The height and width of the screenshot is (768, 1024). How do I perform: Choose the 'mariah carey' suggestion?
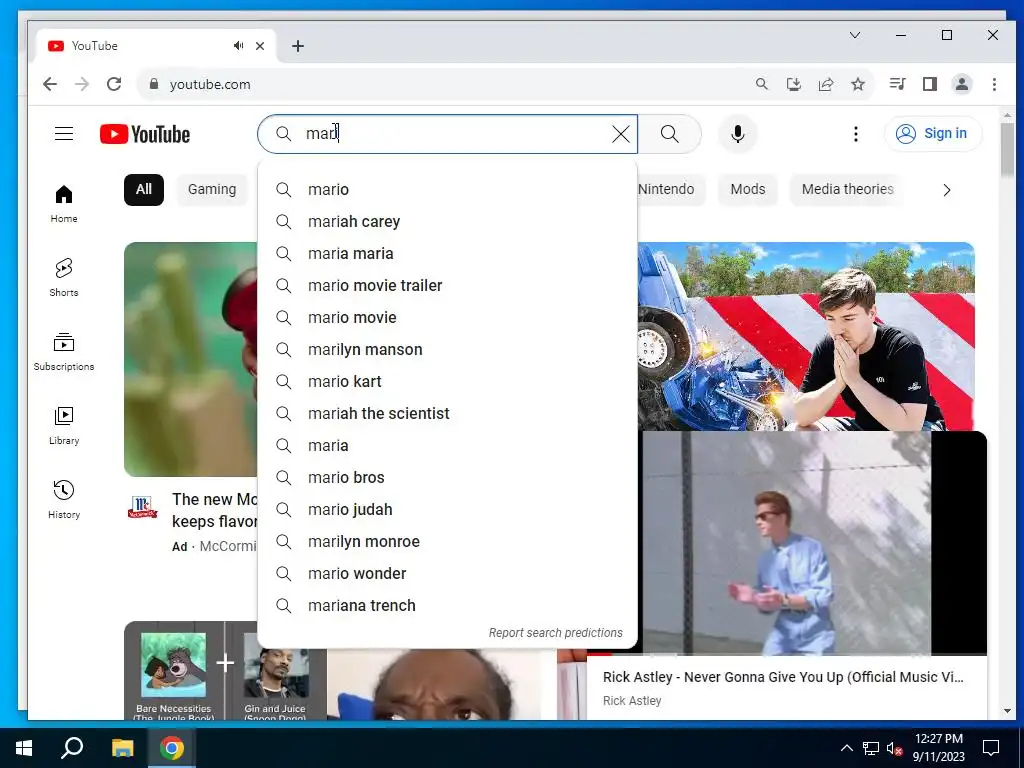[x=447, y=221]
